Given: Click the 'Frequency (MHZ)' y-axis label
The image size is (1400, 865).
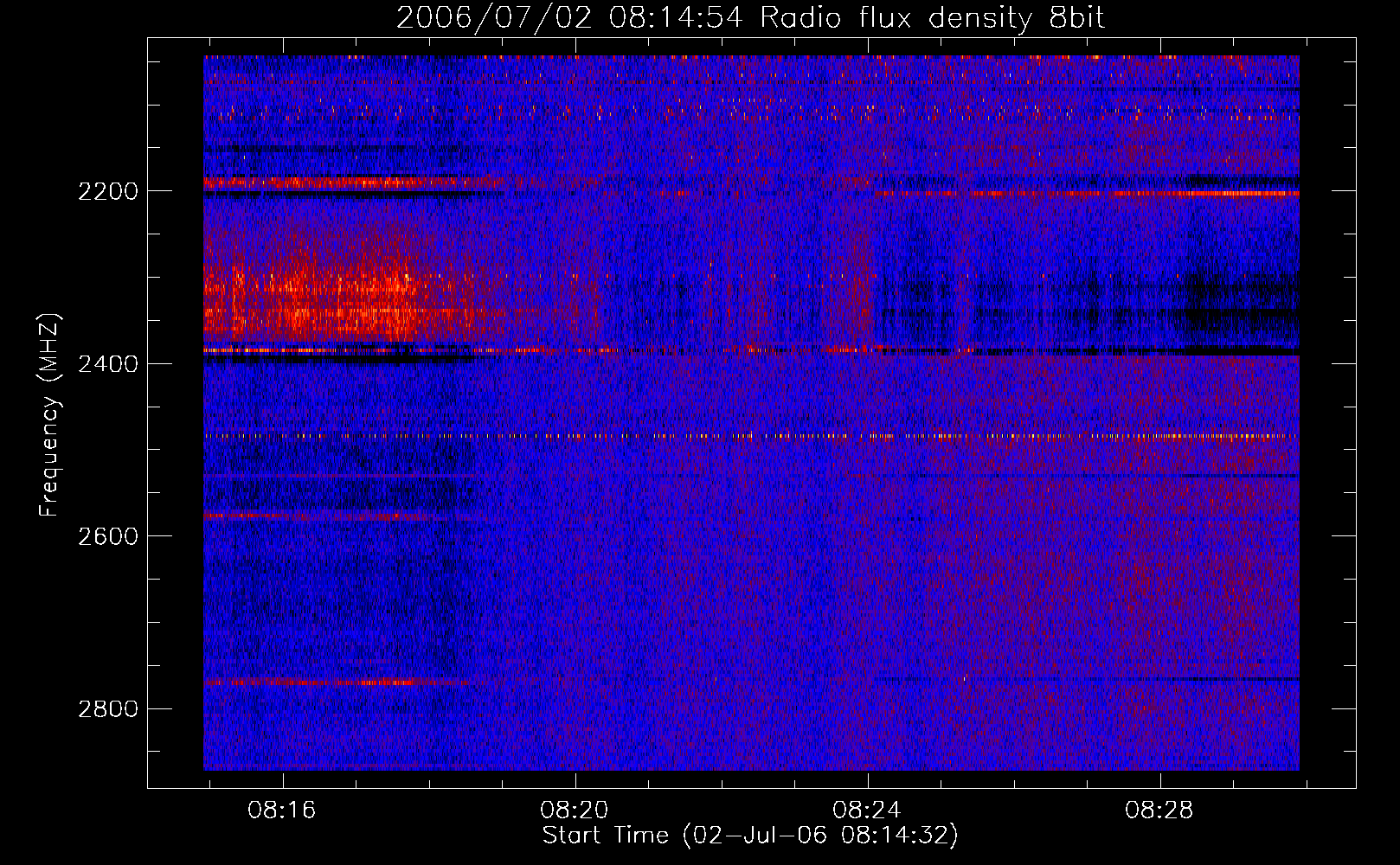Looking at the screenshot, I should 50,415.
